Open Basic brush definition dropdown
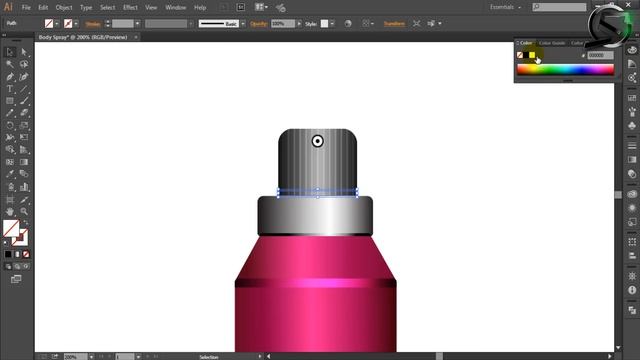Image resolution: width=640 pixels, height=360 pixels. [243, 24]
